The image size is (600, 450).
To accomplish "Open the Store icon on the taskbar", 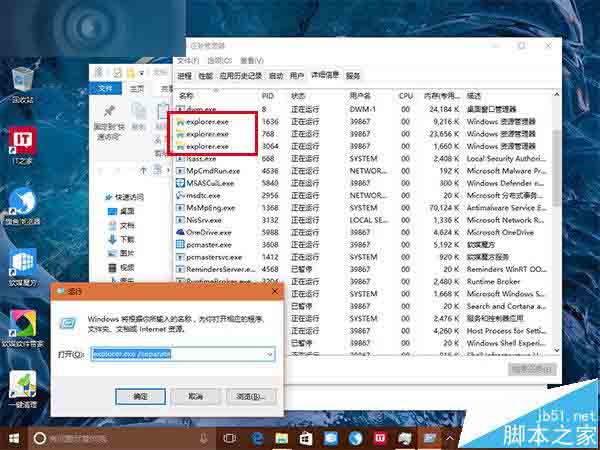I will tap(306, 439).
